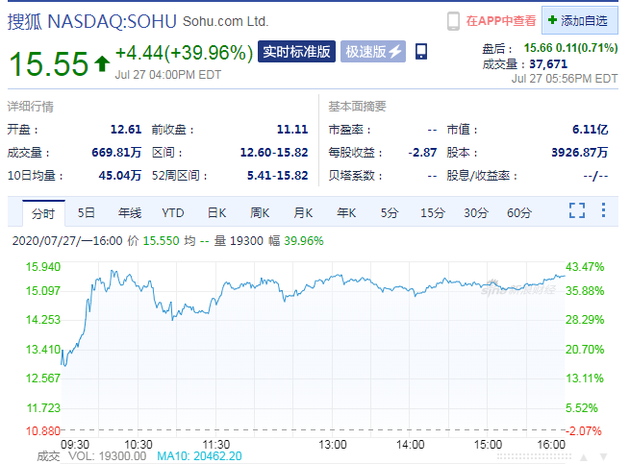Viewport: 630px width, 464px height.
Task: Switch to the YTD chart tab
Action: [x=173, y=213]
